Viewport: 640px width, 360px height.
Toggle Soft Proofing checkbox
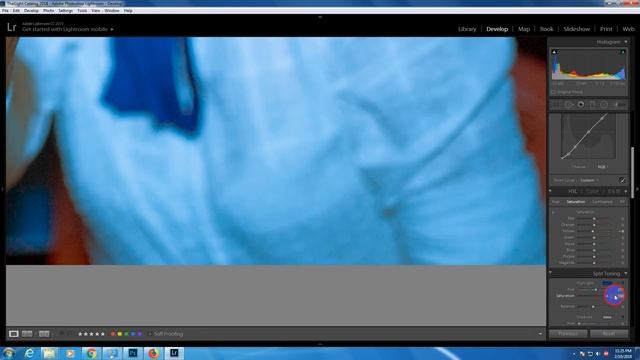150,334
